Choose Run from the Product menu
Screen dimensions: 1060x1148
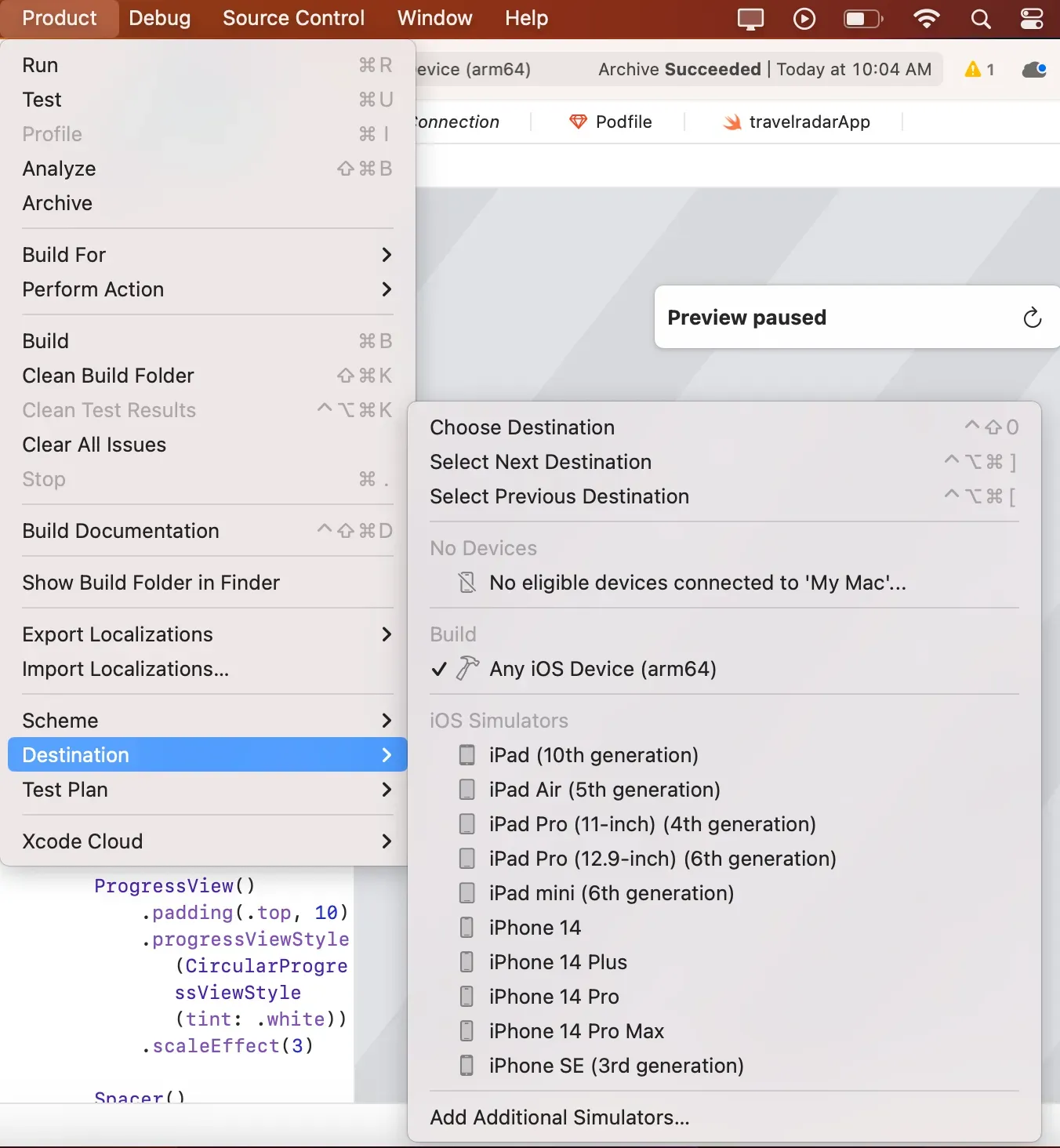pos(208,64)
